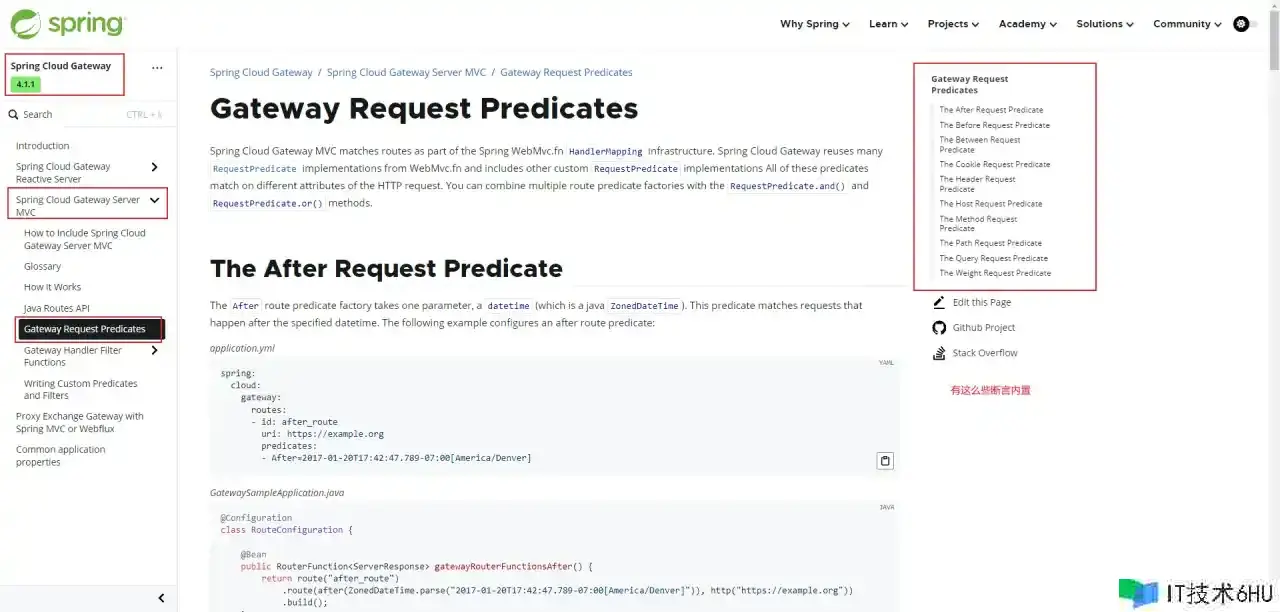This screenshot has width=1280, height=612.
Task: Open the Java Routes API page
Action: click(56, 308)
